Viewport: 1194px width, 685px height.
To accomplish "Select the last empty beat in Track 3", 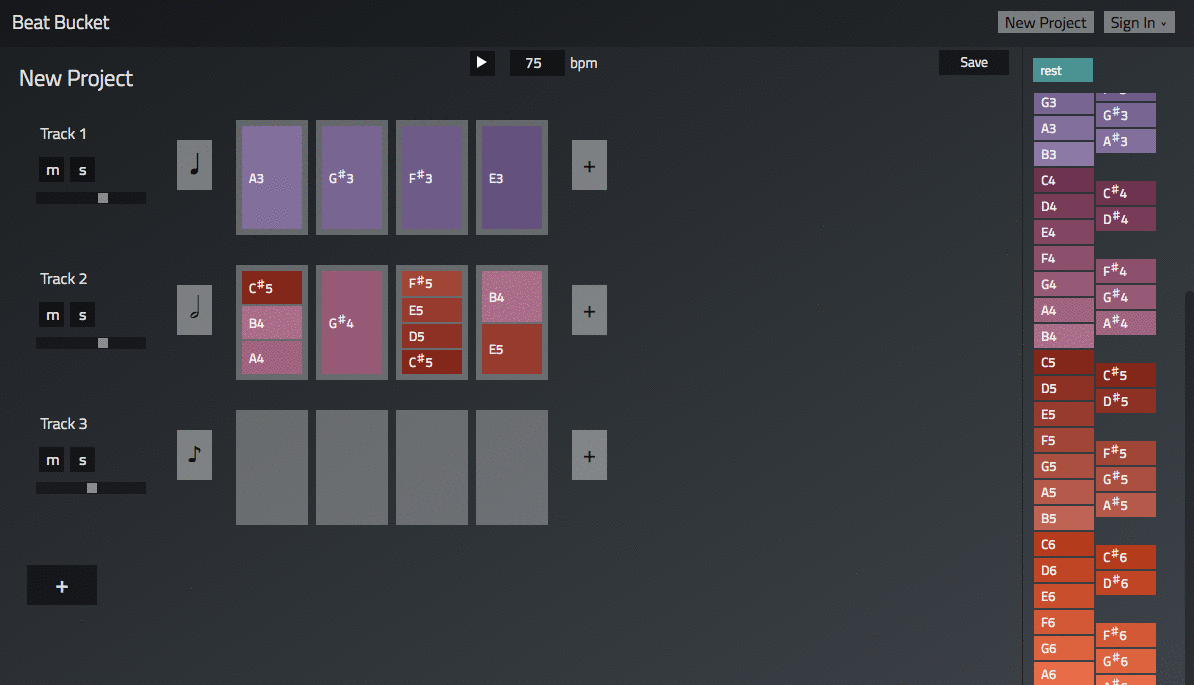I will point(512,467).
